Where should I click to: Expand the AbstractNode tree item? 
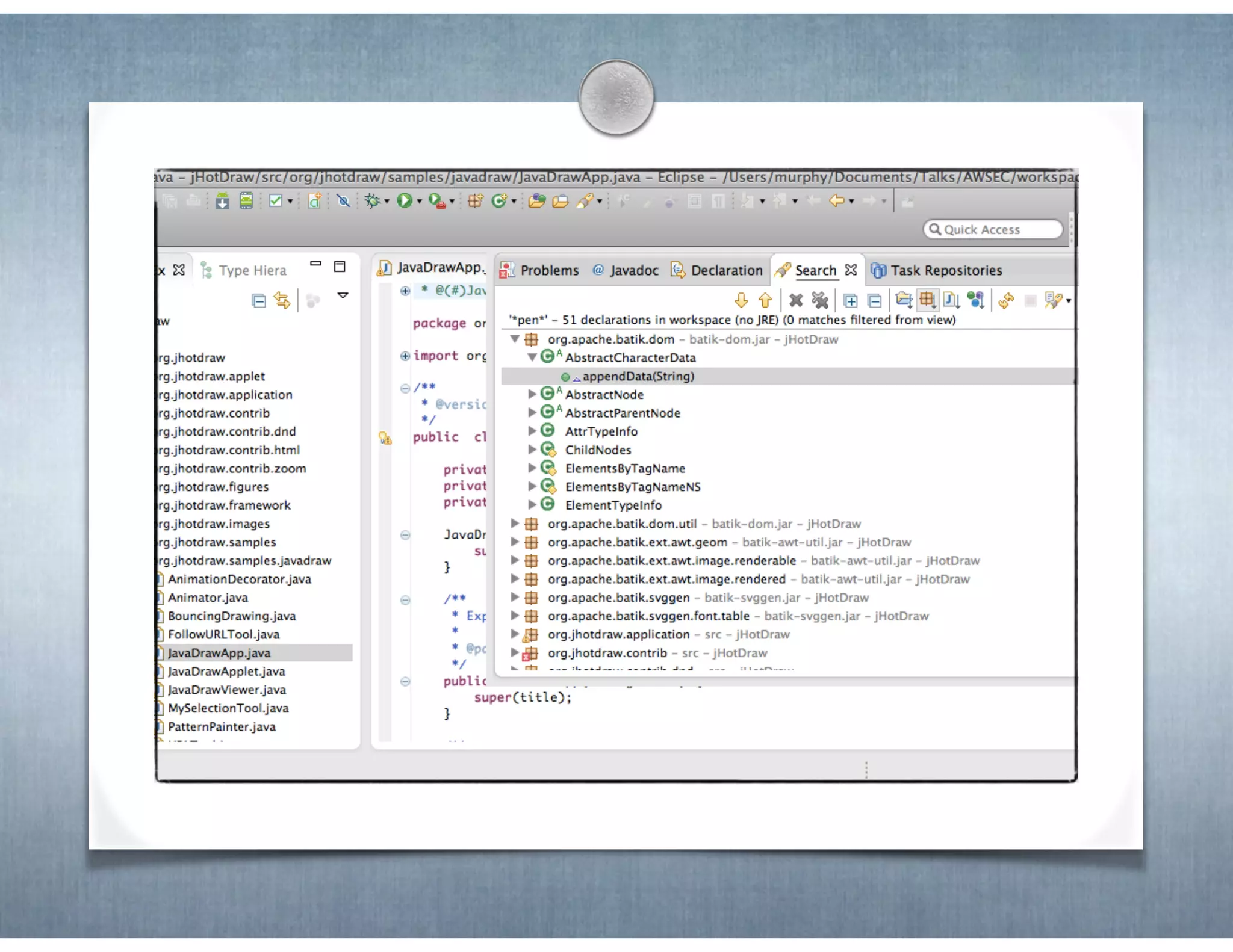532,395
